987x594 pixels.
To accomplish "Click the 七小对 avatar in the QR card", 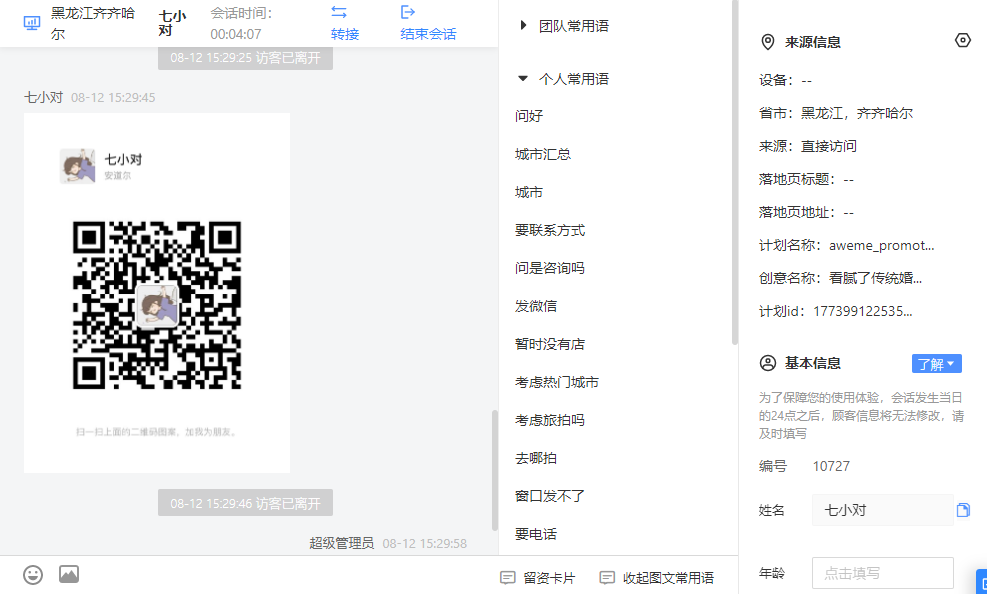I will pos(77,166).
